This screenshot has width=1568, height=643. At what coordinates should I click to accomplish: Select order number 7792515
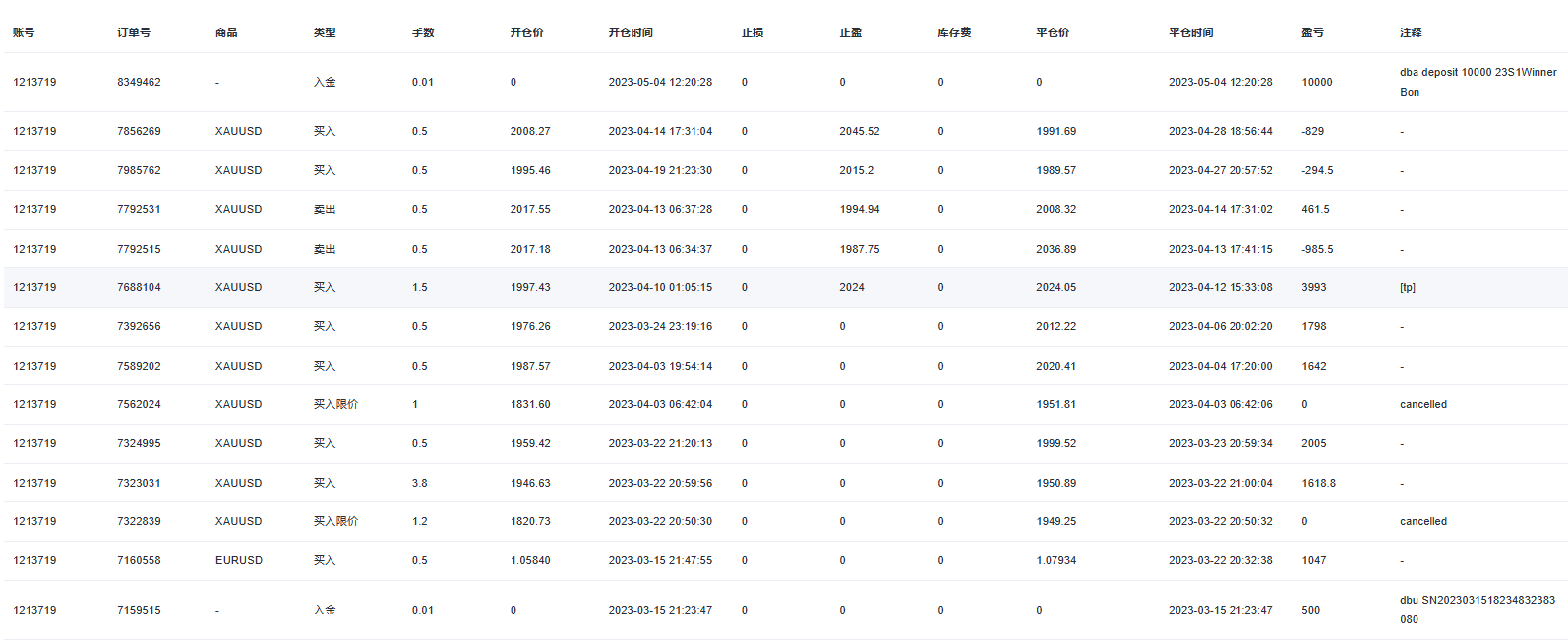point(139,249)
